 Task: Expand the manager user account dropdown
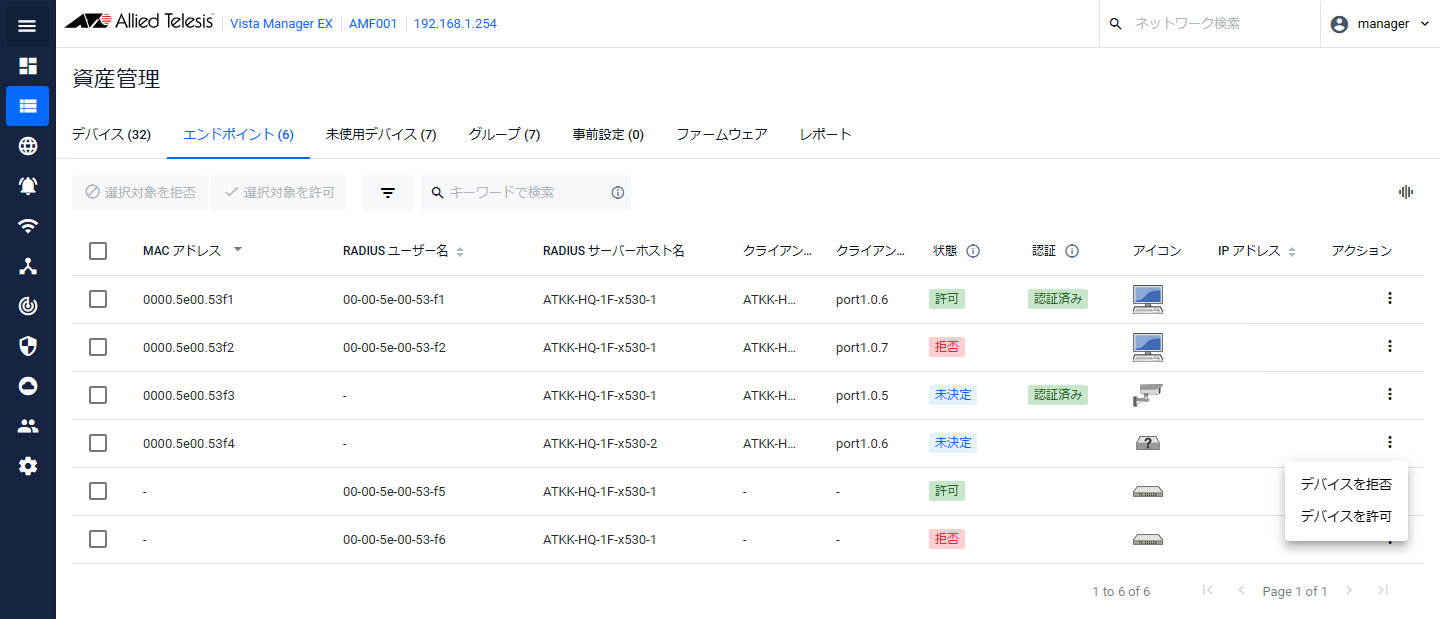[1381, 24]
